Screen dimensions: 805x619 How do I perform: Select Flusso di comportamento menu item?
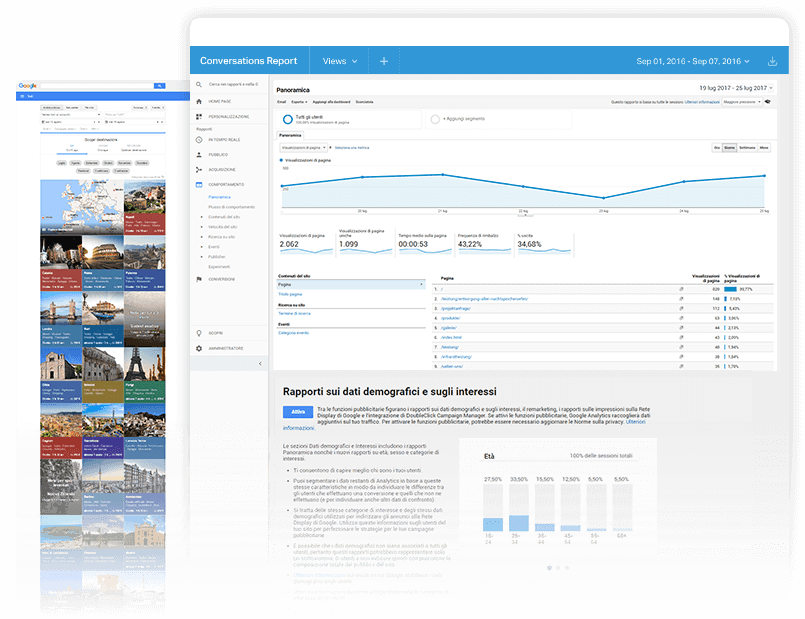pyautogui.click(x=231, y=207)
